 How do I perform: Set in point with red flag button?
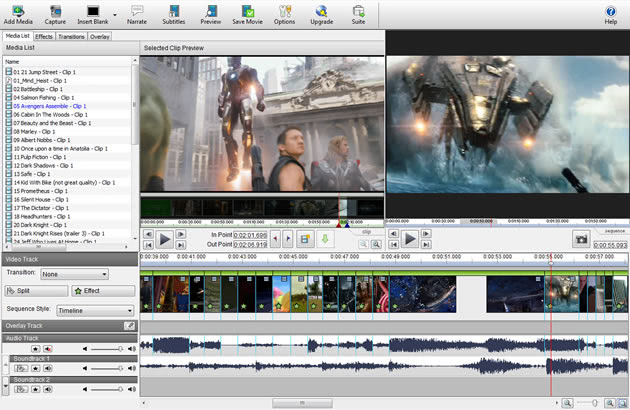click(x=275, y=239)
